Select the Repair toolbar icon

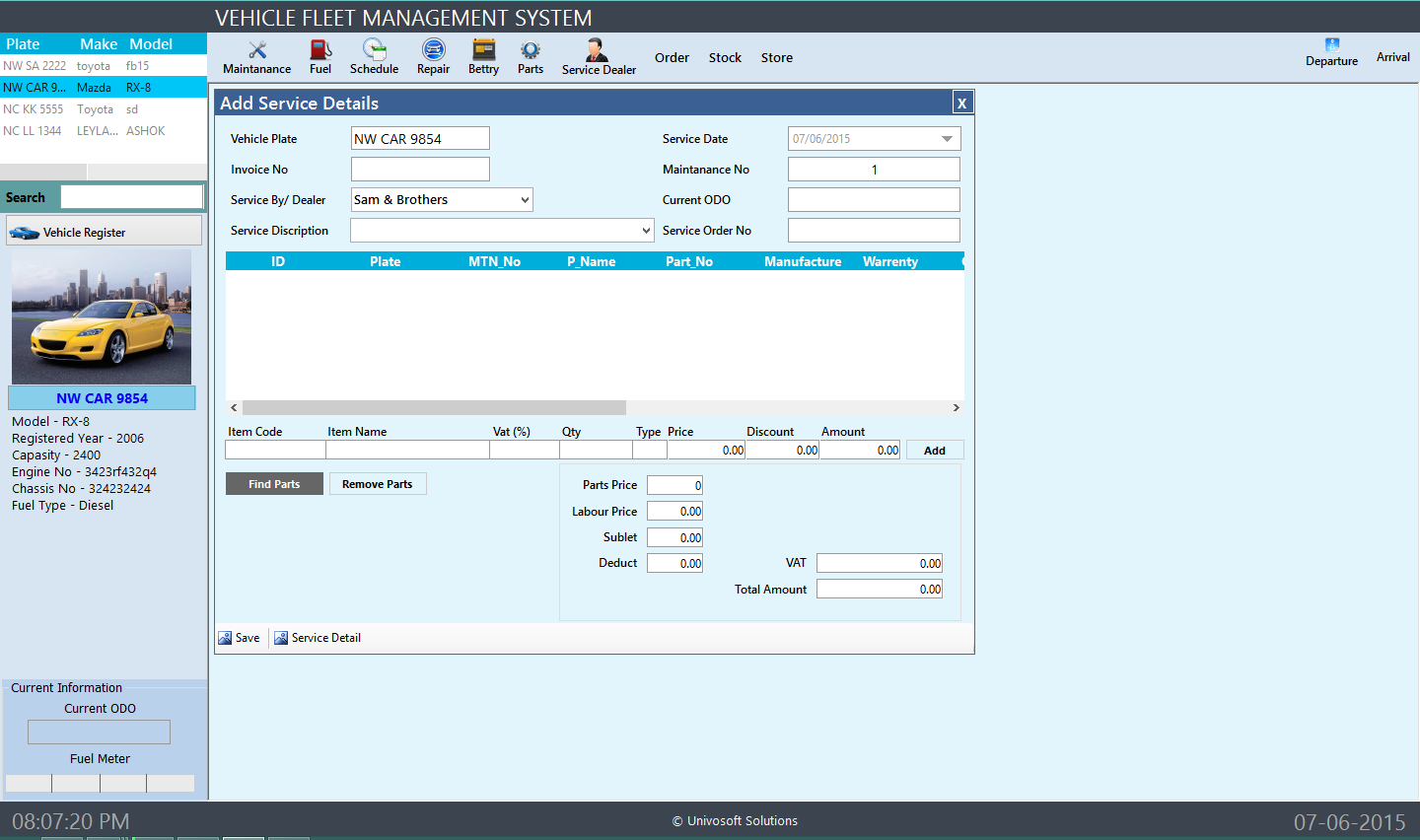(x=433, y=50)
